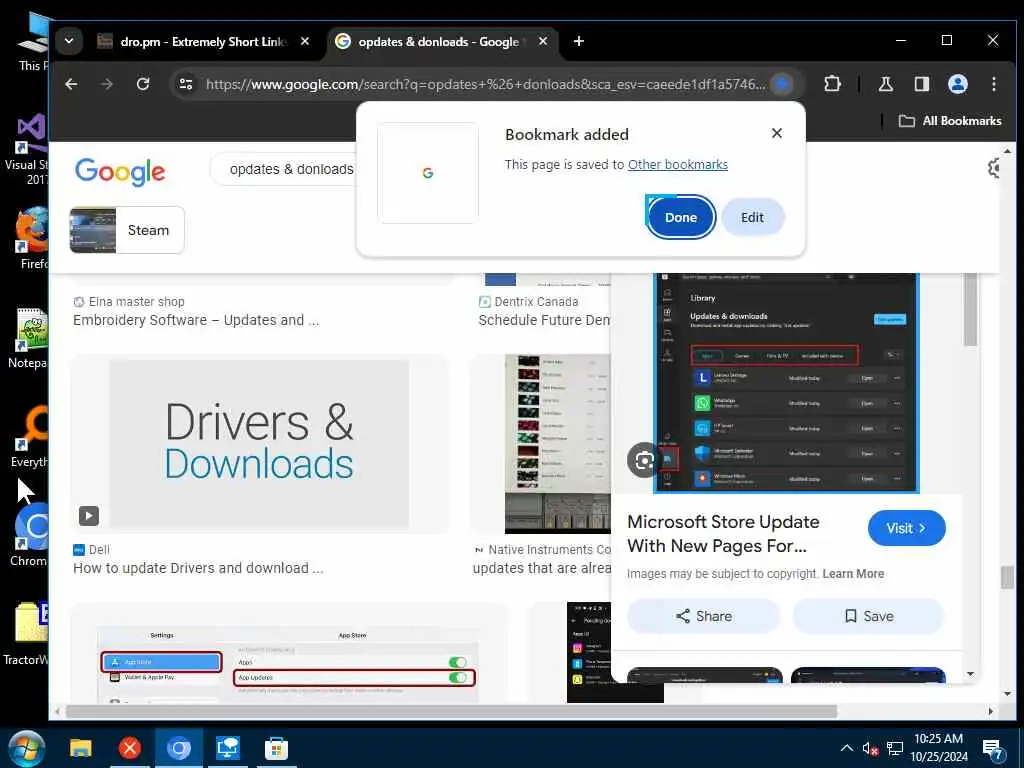Click the preview panel scrollbar

pyautogui.click(x=970, y=310)
